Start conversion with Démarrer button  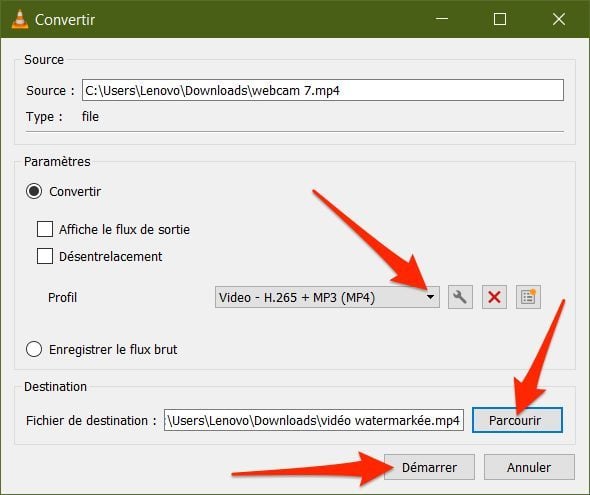click(x=429, y=467)
